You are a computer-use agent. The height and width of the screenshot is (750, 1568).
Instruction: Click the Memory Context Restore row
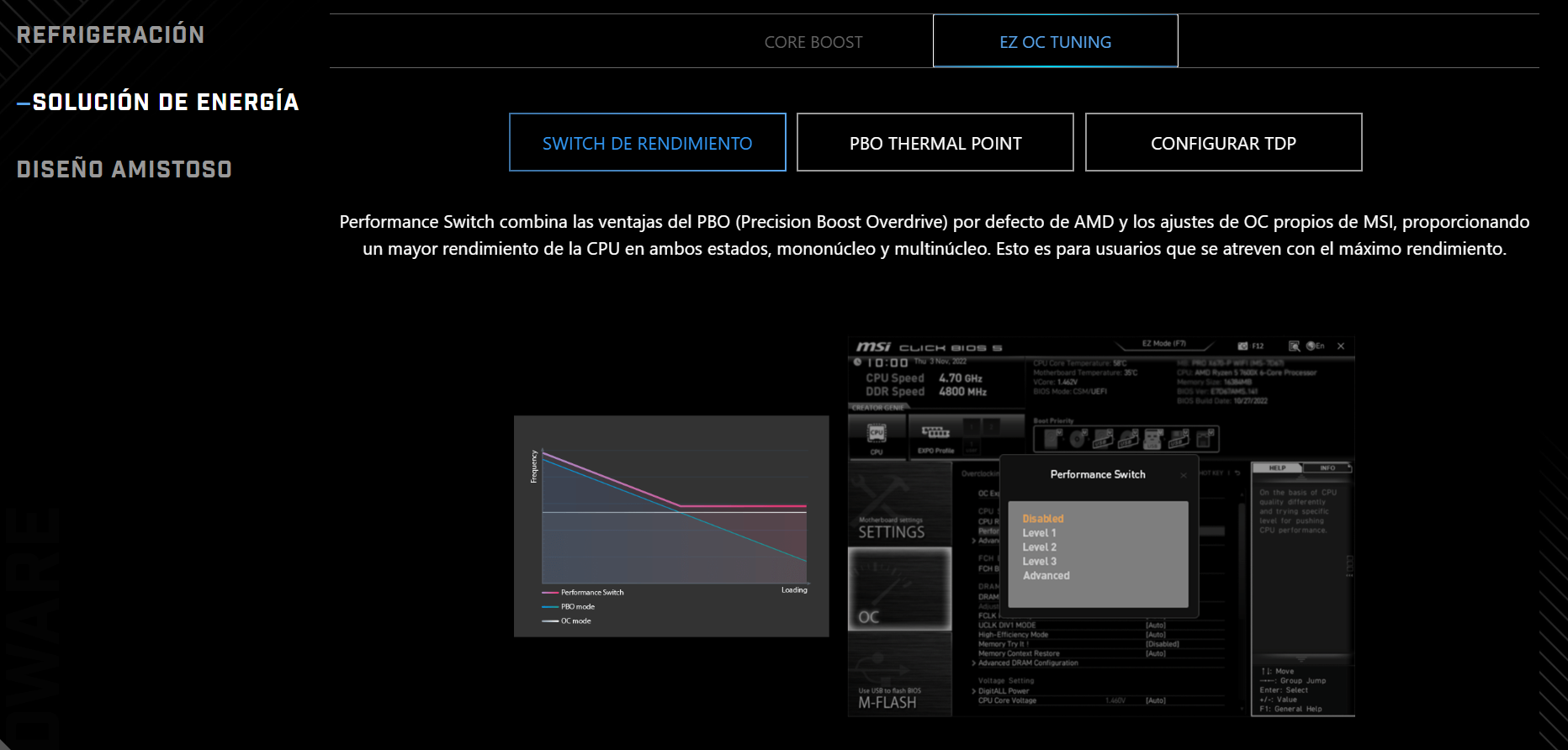pos(1100,653)
